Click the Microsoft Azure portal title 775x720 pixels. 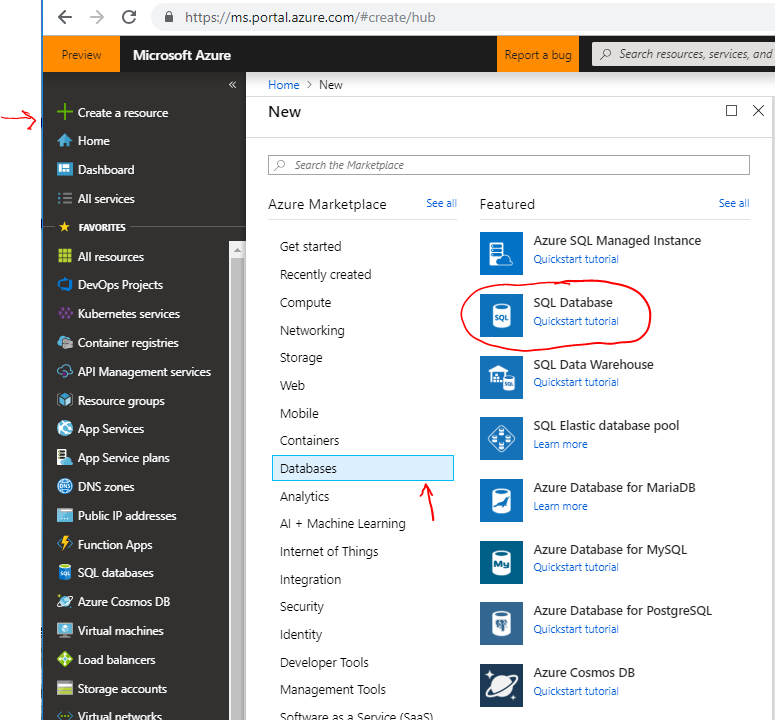[182, 55]
